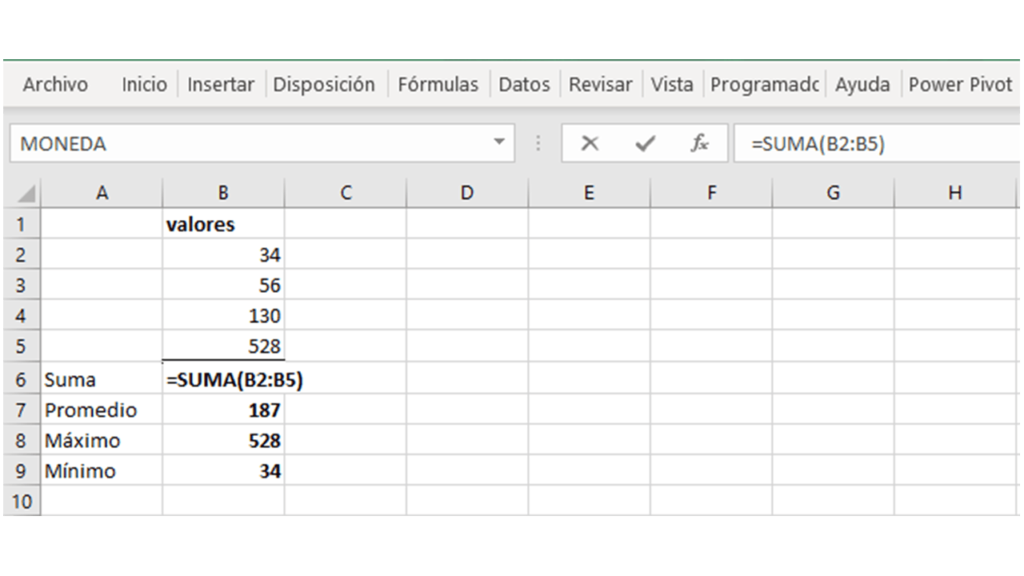1024x576 pixels.
Task: Expand the Name Box dropdown arrow
Action: coord(499,143)
